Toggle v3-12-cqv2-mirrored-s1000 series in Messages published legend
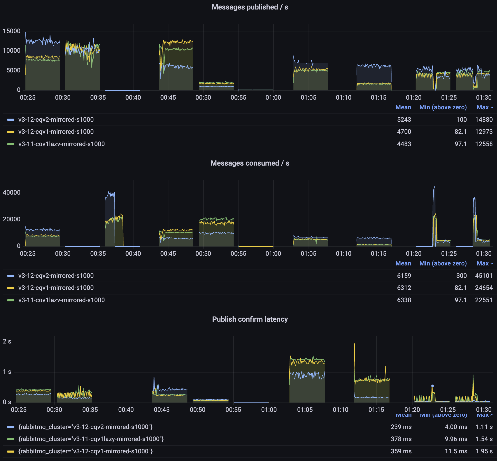Screen dimensions: 497x461 click(56, 120)
